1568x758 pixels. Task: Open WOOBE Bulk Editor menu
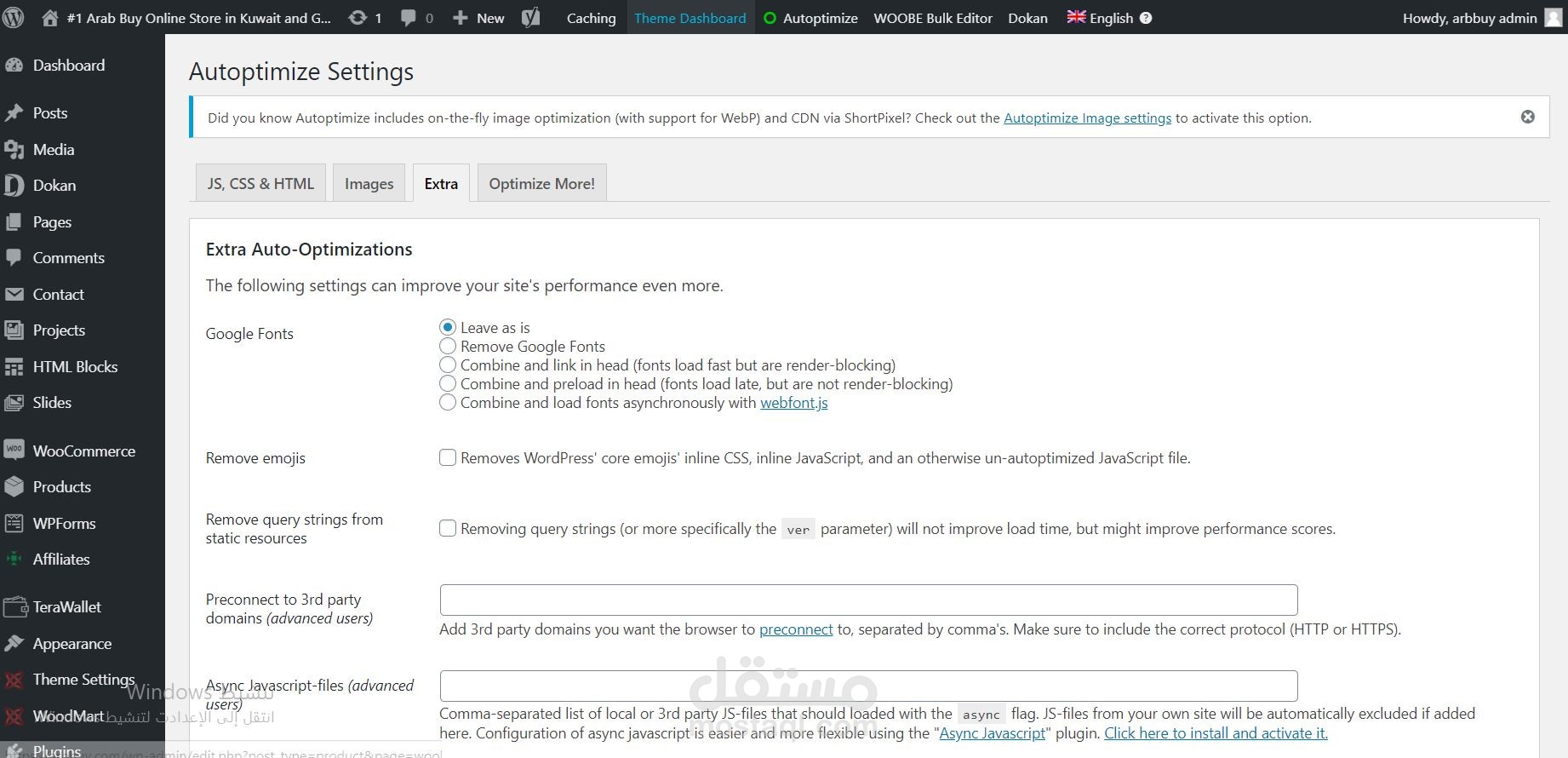point(933,18)
